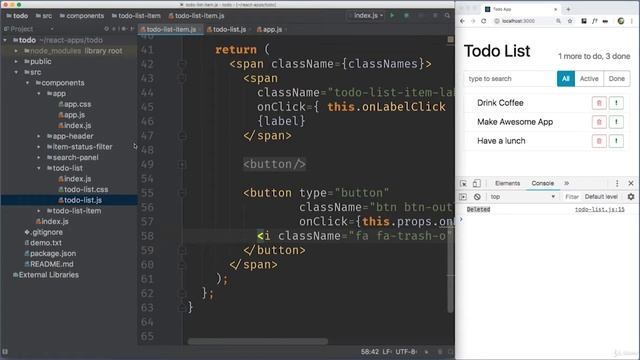The width and height of the screenshot is (640, 360).
Task: Filter todos by Active
Action: (589, 79)
